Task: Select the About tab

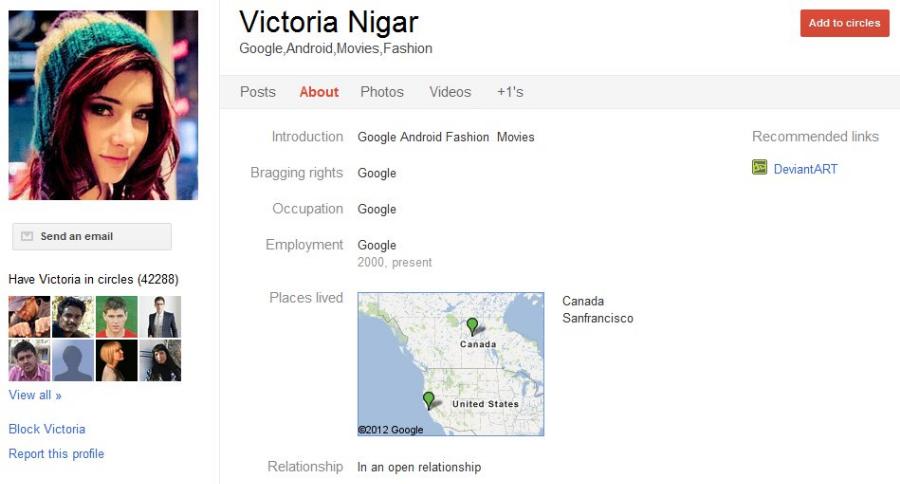Action: 319,92
